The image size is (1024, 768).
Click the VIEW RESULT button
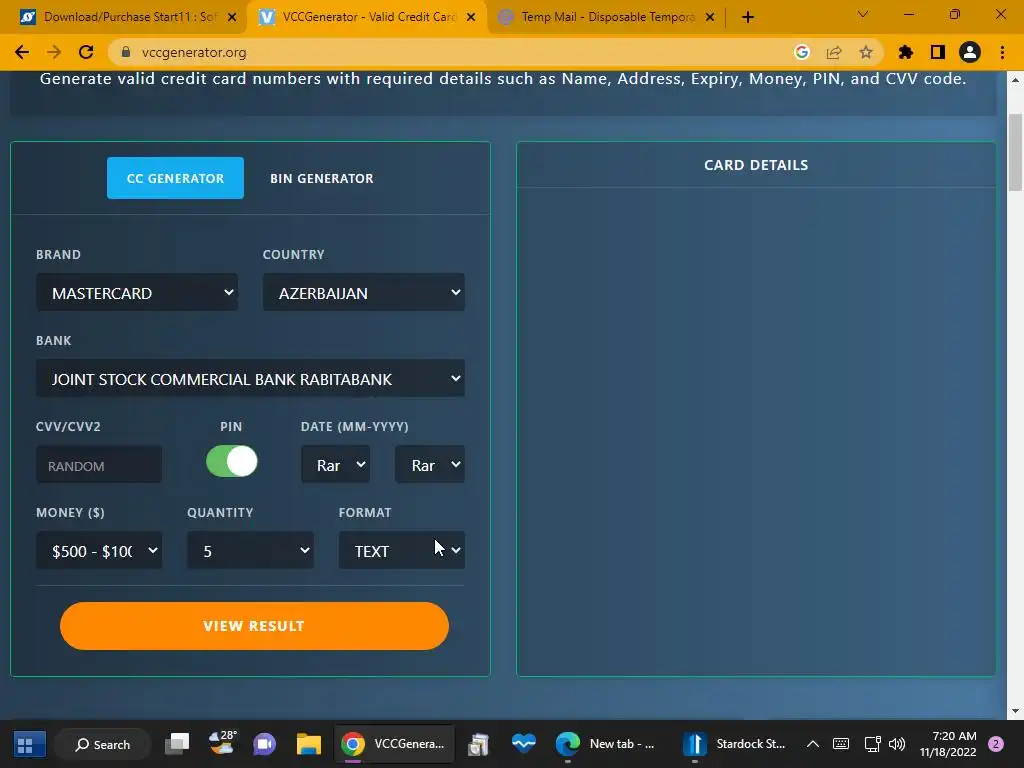coord(254,626)
